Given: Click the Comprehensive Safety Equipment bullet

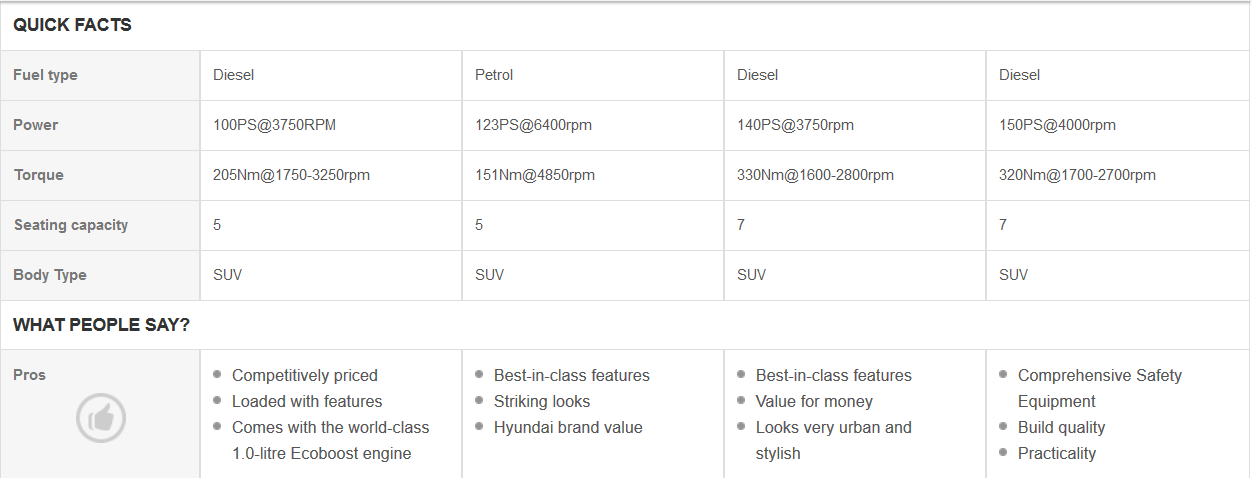Looking at the screenshot, I should [1100, 389].
